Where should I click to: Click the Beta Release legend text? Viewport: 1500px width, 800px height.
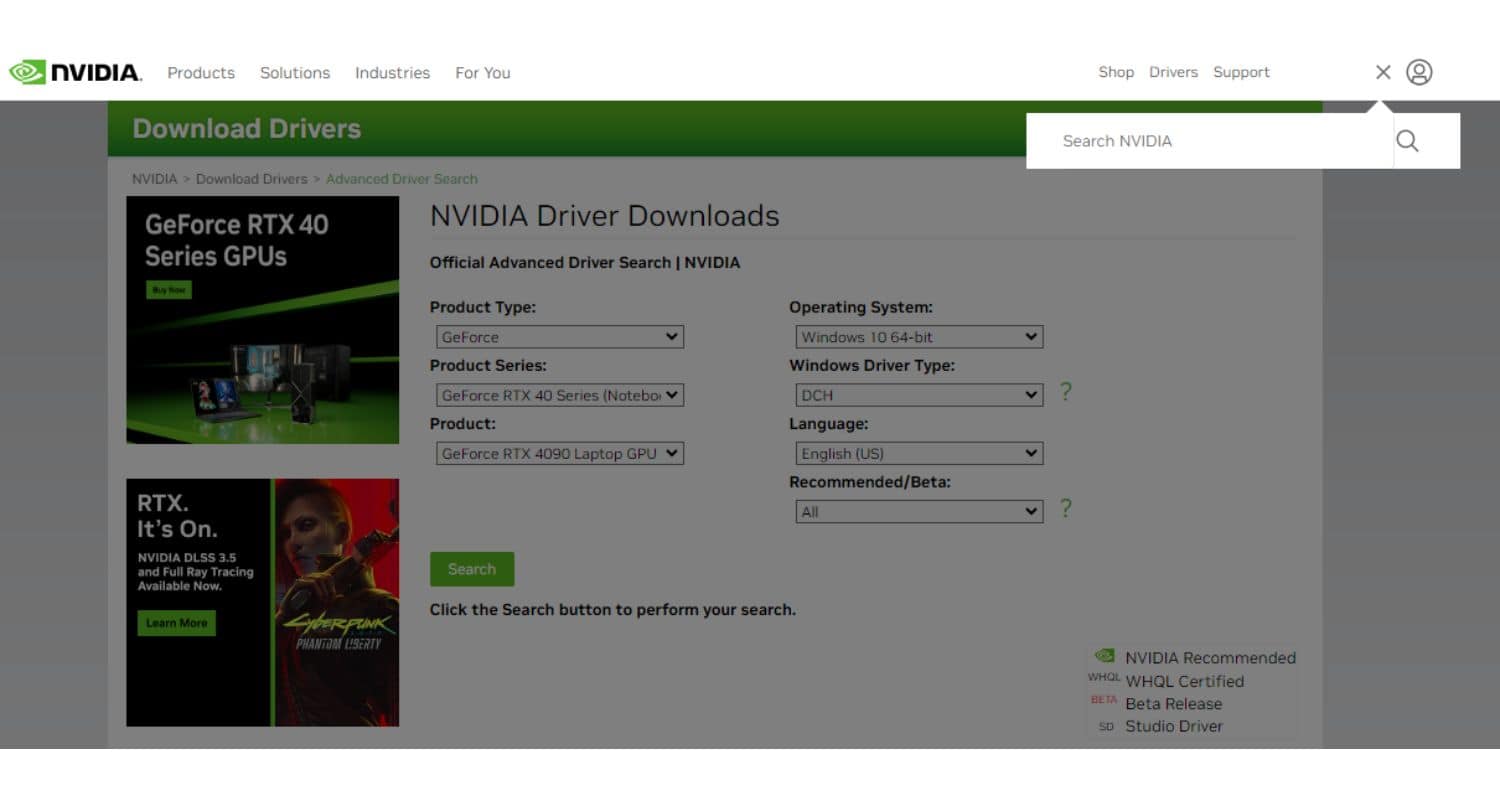[x=1173, y=704]
